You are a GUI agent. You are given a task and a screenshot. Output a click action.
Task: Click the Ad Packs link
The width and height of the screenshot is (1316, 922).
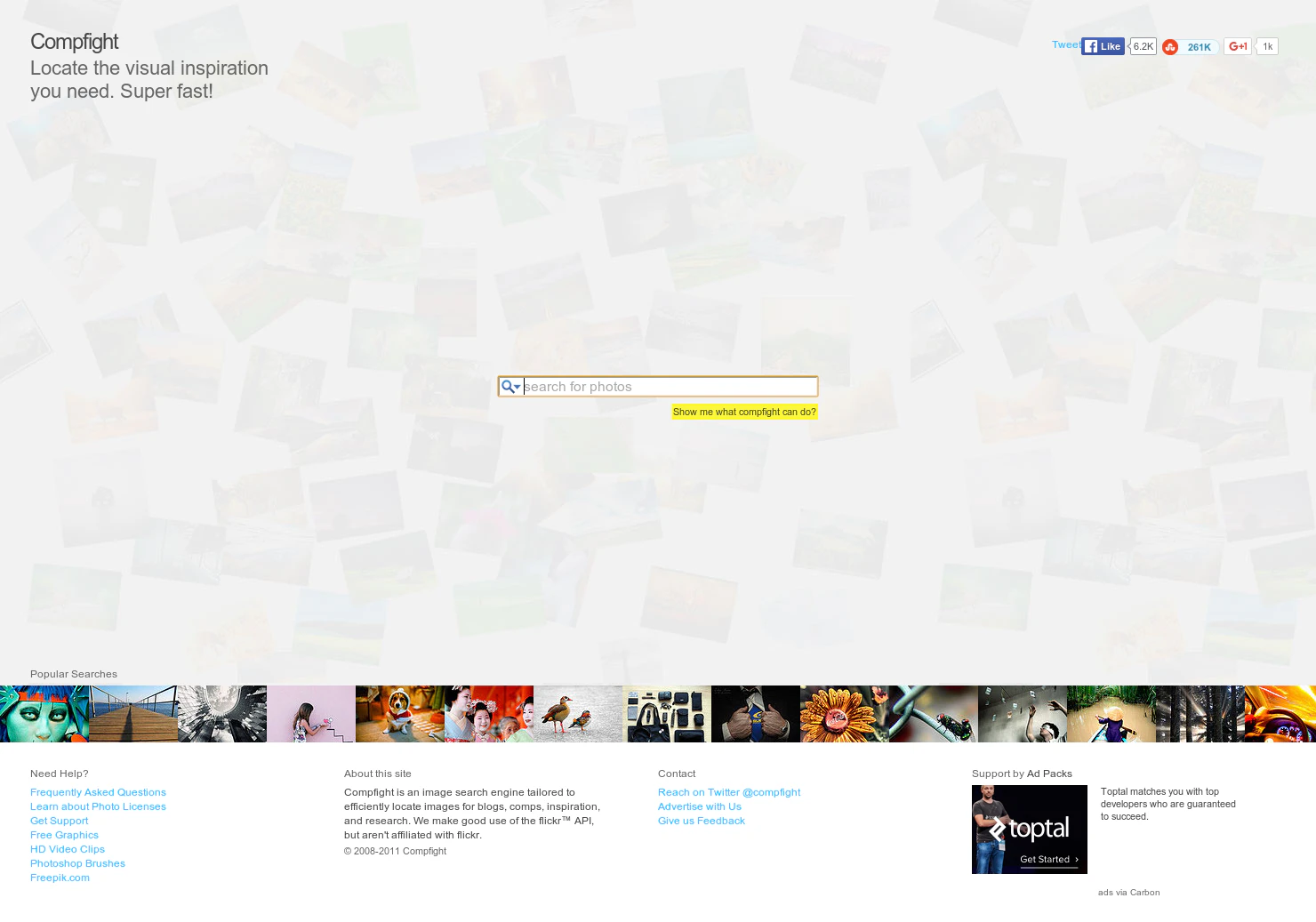[1049, 774]
